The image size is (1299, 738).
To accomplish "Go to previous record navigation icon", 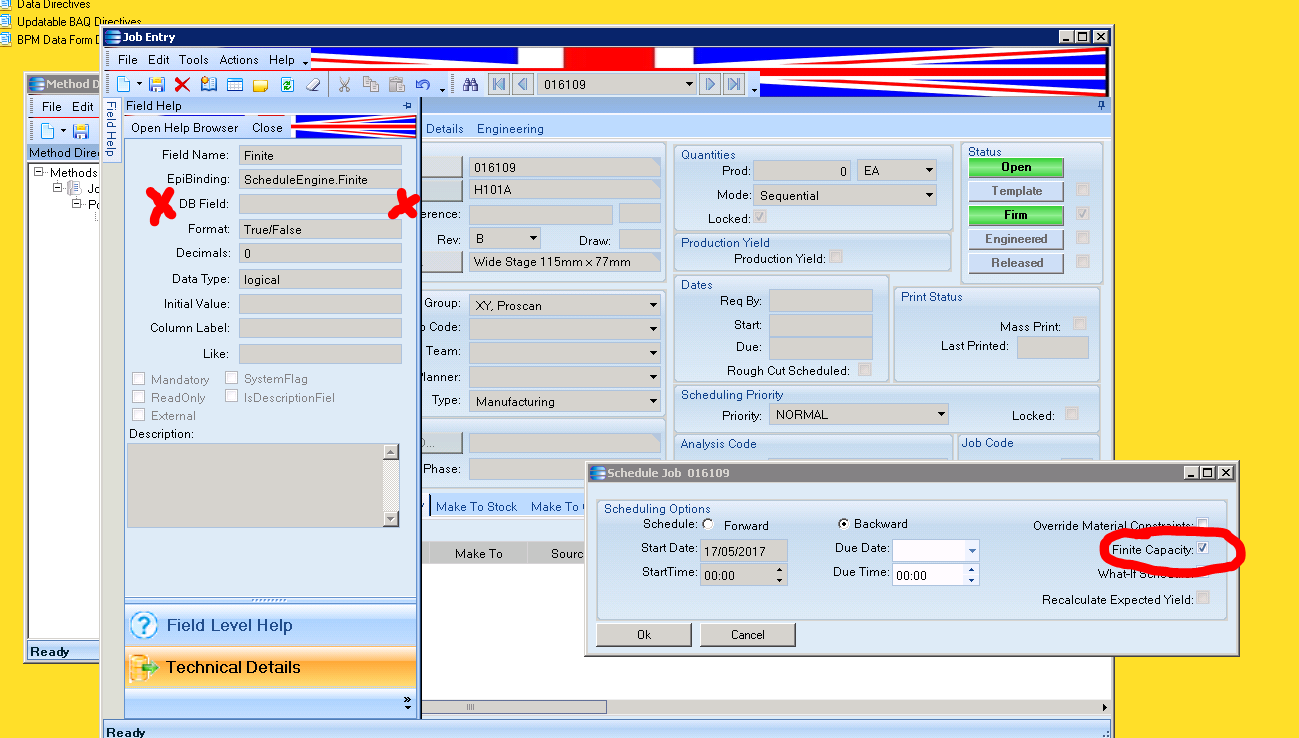I will (x=522, y=84).
